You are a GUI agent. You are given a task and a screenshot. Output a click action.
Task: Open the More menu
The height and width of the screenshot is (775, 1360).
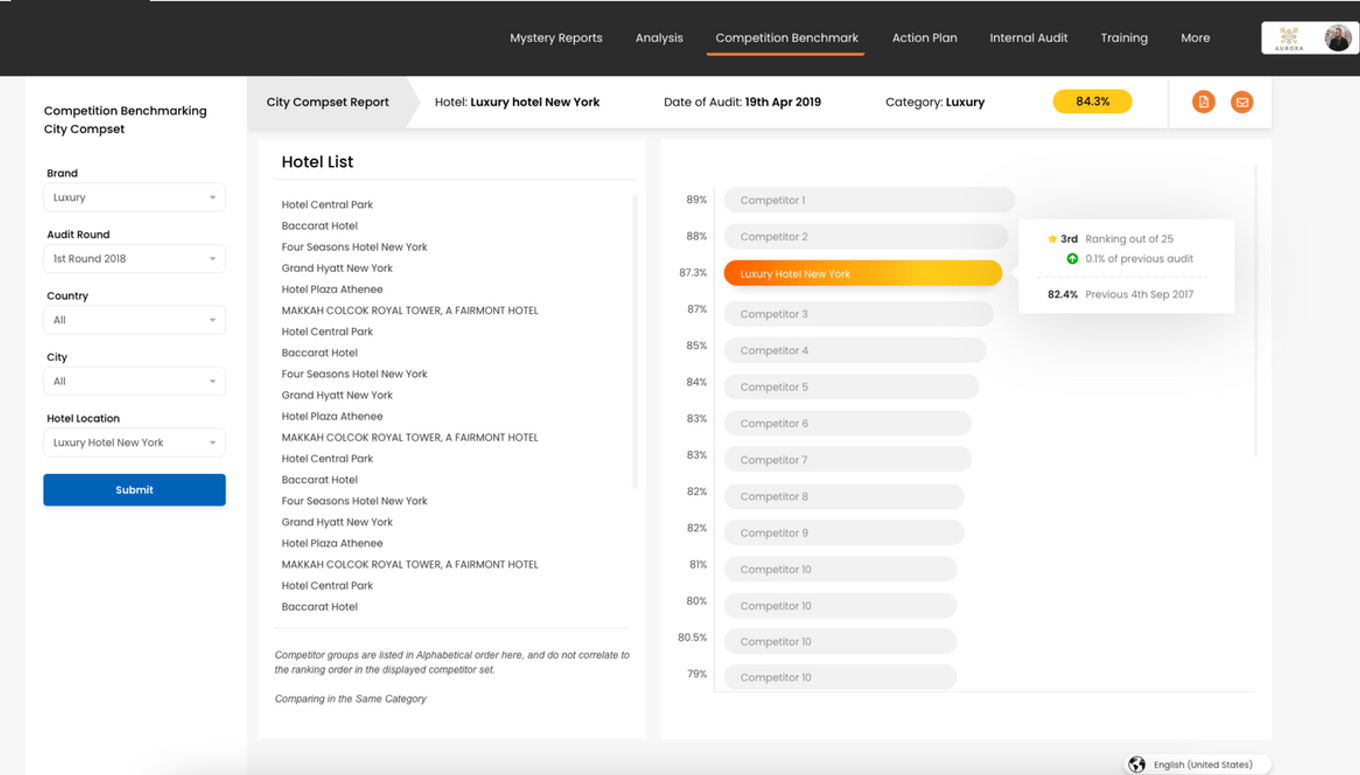pyautogui.click(x=1195, y=37)
